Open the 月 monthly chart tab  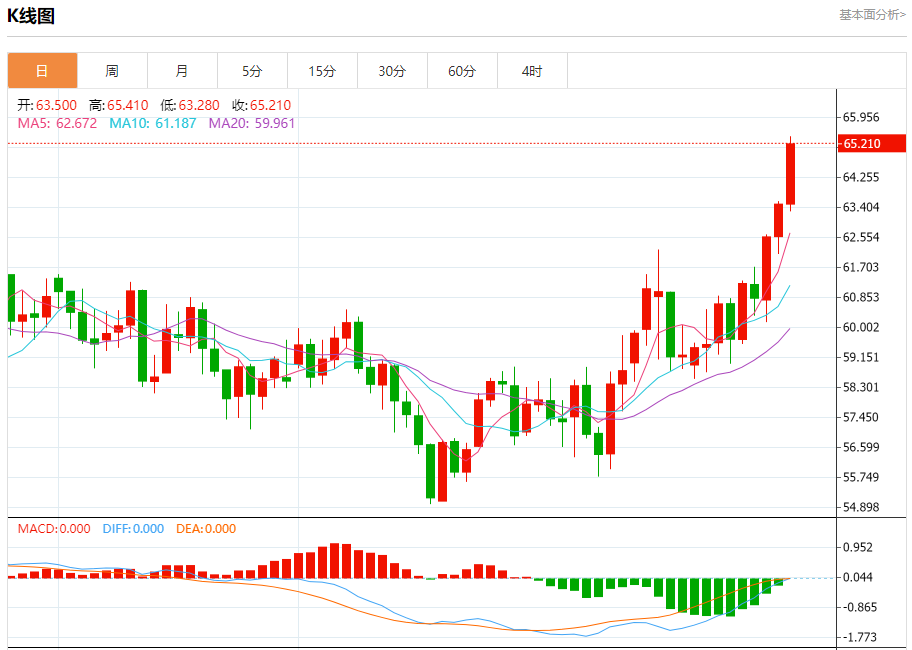coord(182,71)
